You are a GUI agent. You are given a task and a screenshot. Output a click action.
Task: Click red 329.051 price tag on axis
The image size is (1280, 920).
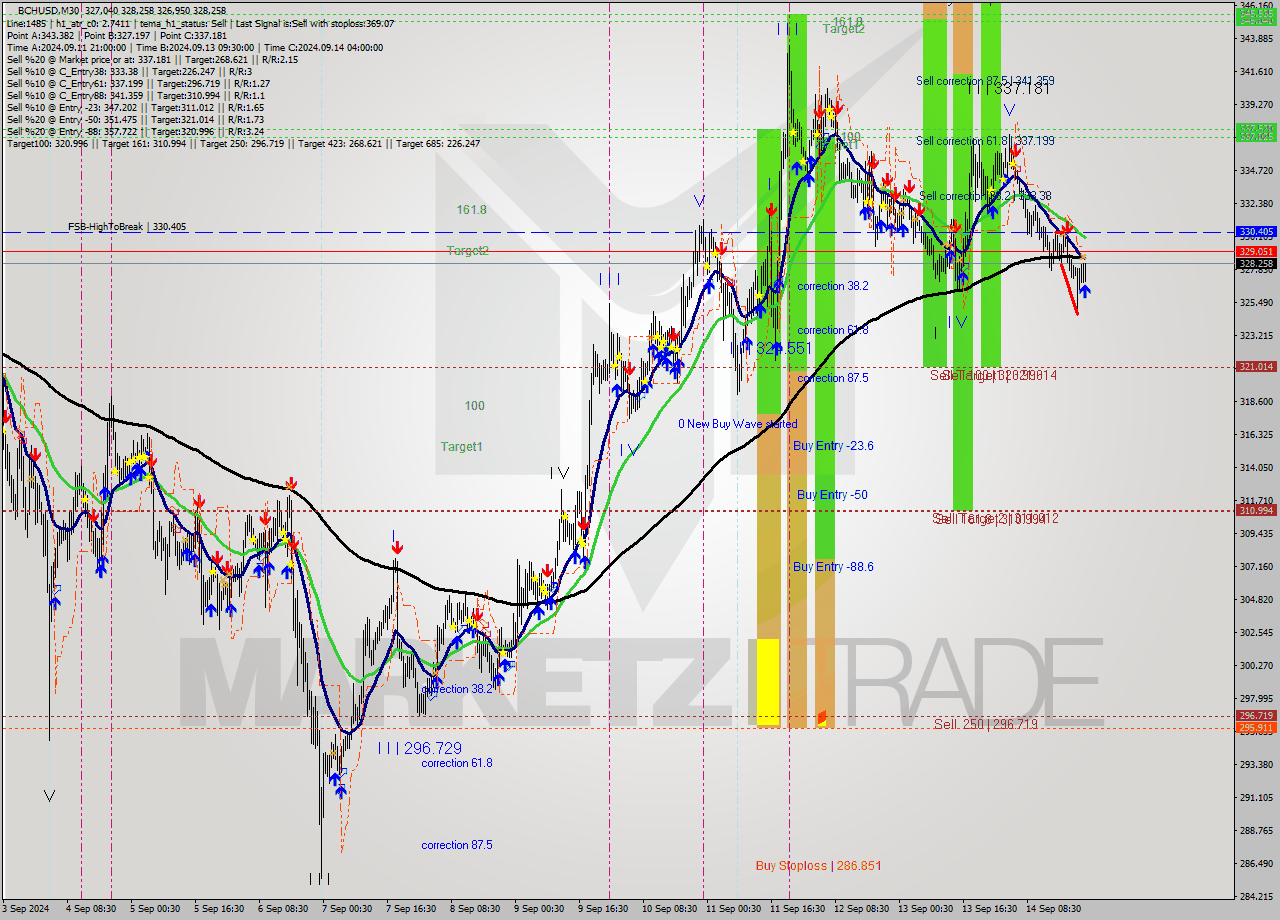pos(1256,252)
